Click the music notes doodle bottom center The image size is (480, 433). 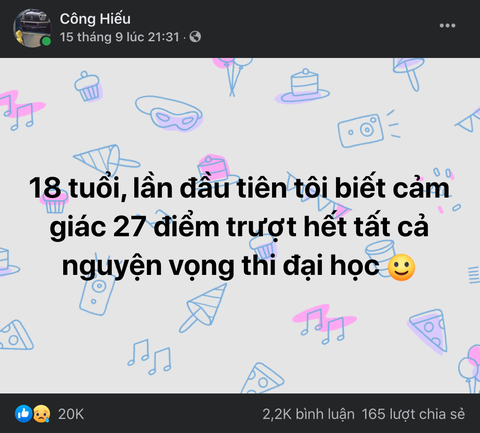click(150, 357)
